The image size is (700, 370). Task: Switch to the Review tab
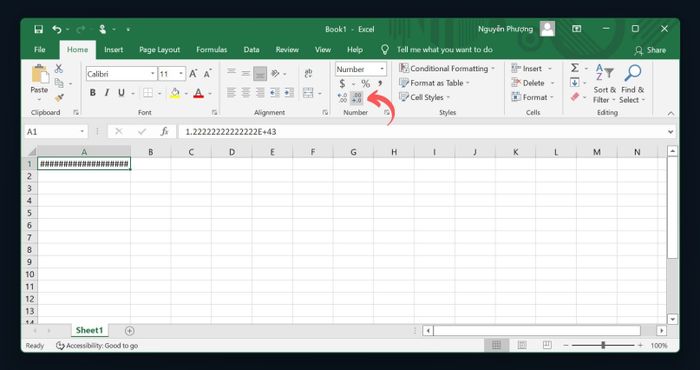click(x=287, y=50)
